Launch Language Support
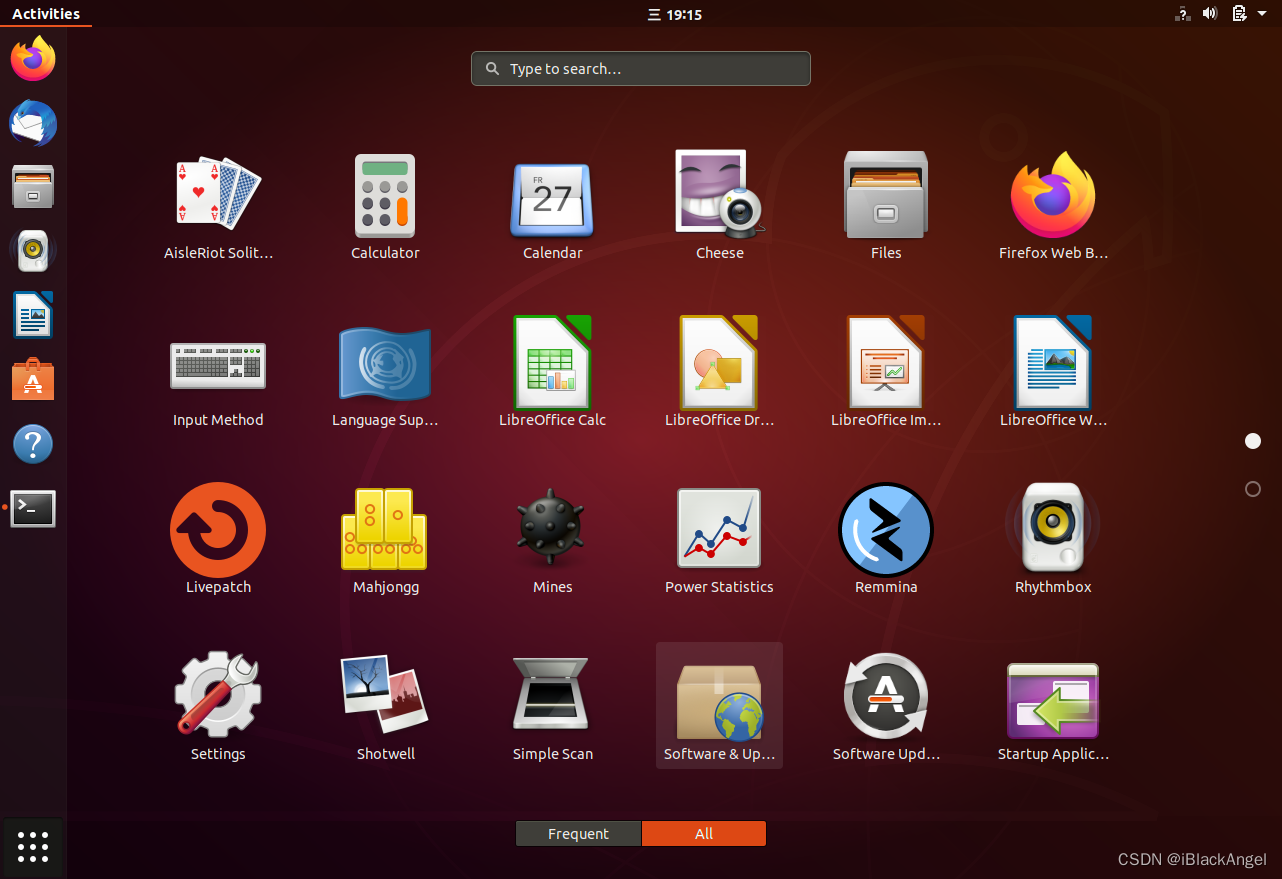This screenshot has height=879, width=1282. (385, 375)
